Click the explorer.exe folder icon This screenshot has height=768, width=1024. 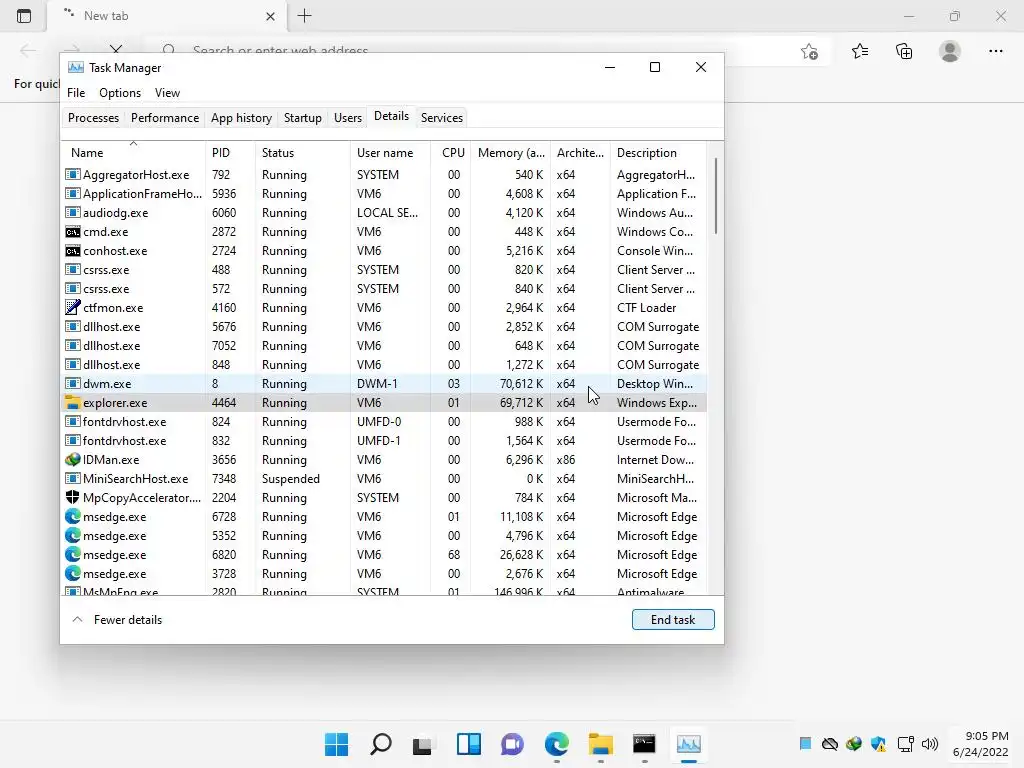[x=72, y=403]
